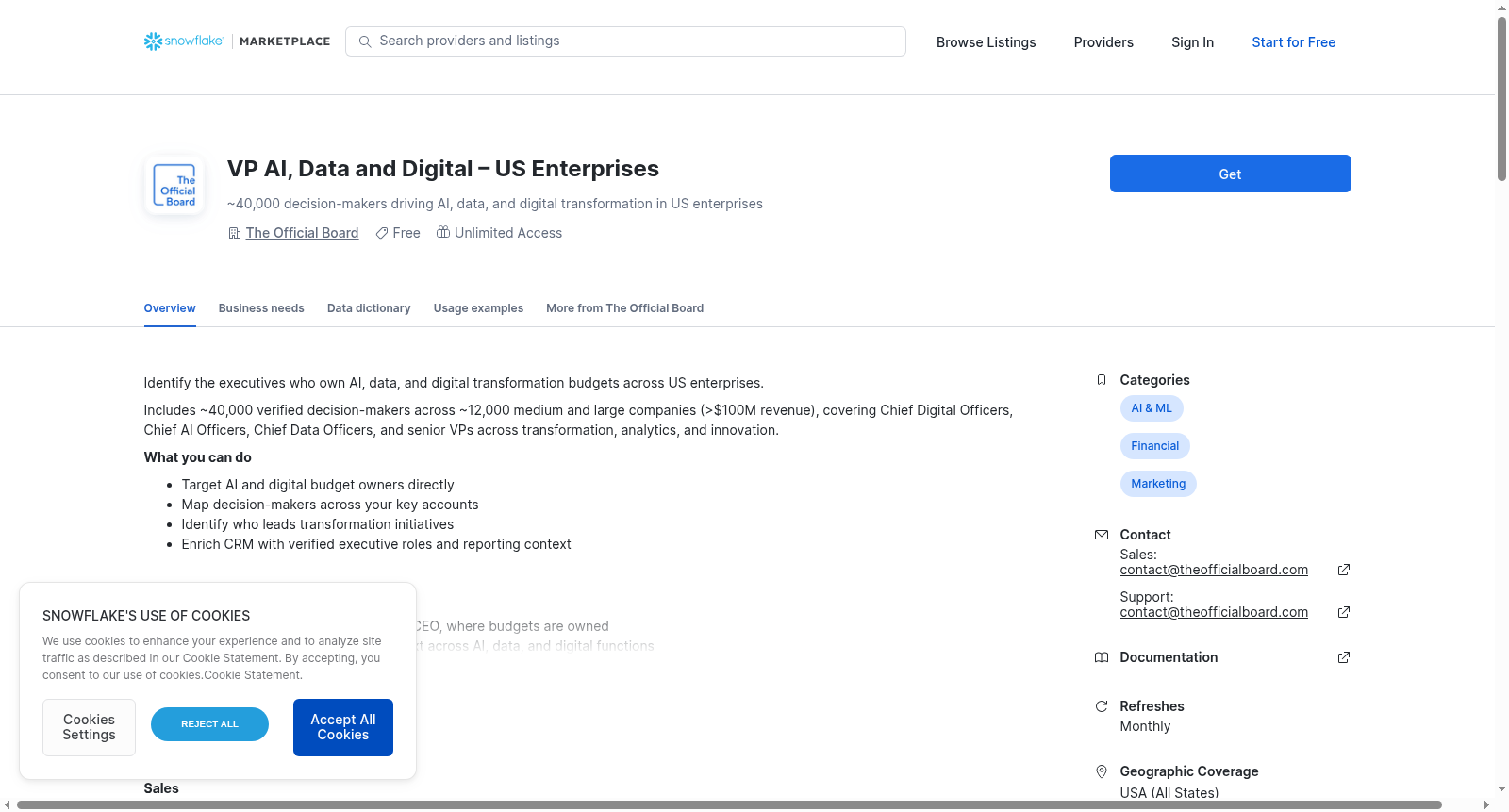Click the Snowflake logo
The image size is (1509, 812).
point(184,41)
